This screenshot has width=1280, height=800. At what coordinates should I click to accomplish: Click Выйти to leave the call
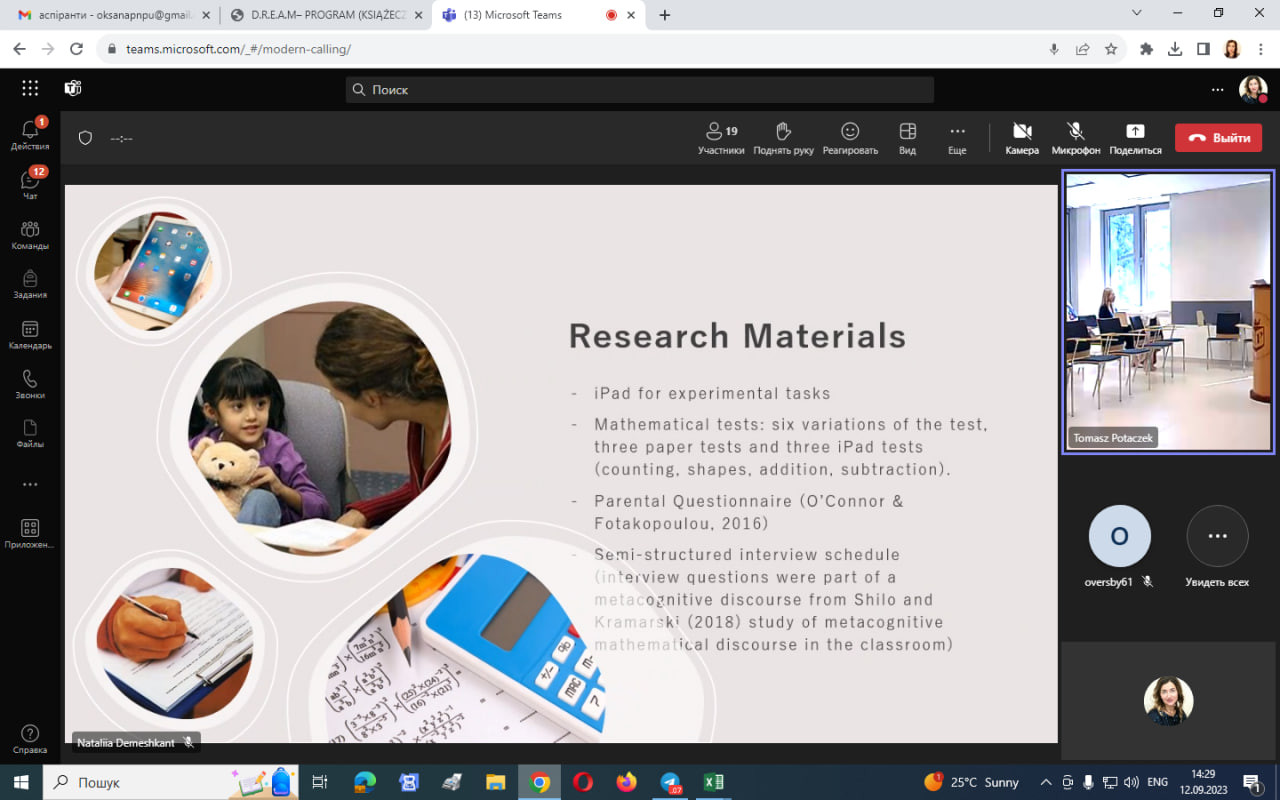[1218, 138]
